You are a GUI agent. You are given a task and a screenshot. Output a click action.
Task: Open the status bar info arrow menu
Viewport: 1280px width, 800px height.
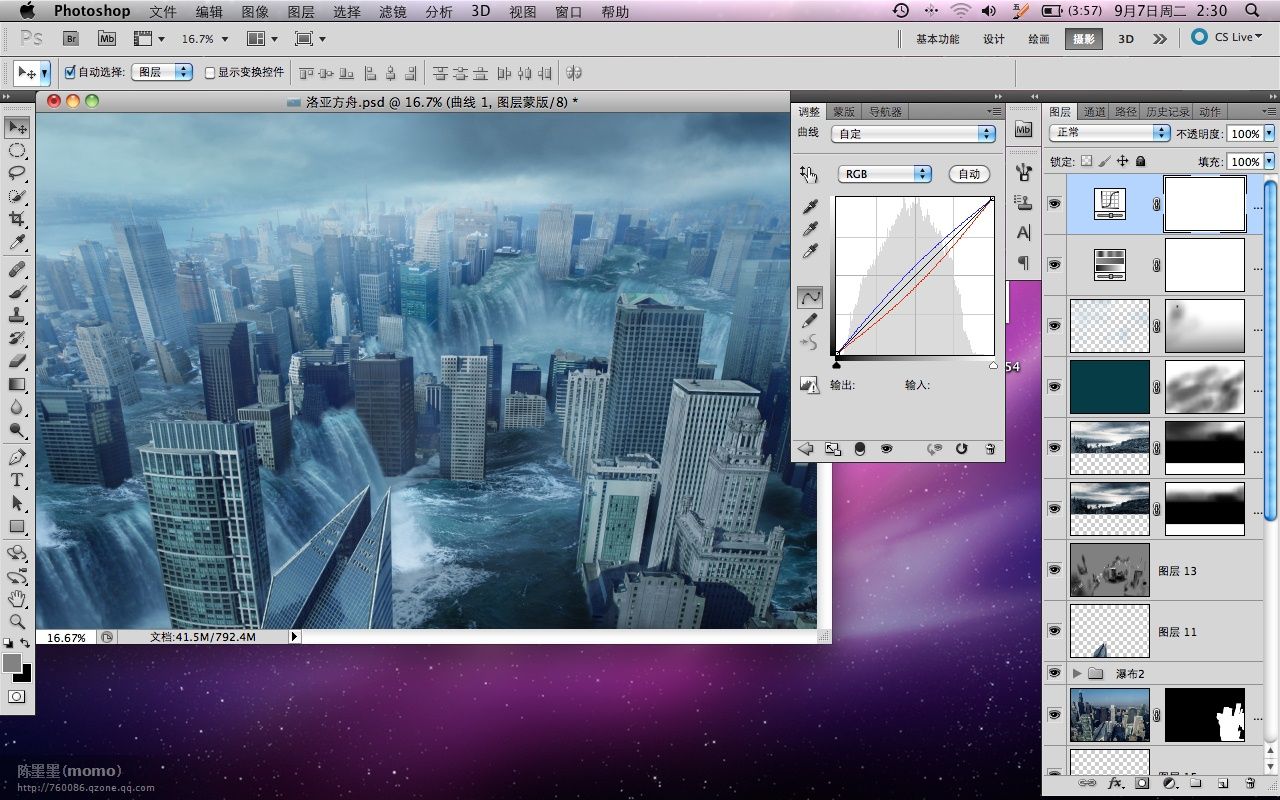tap(294, 636)
